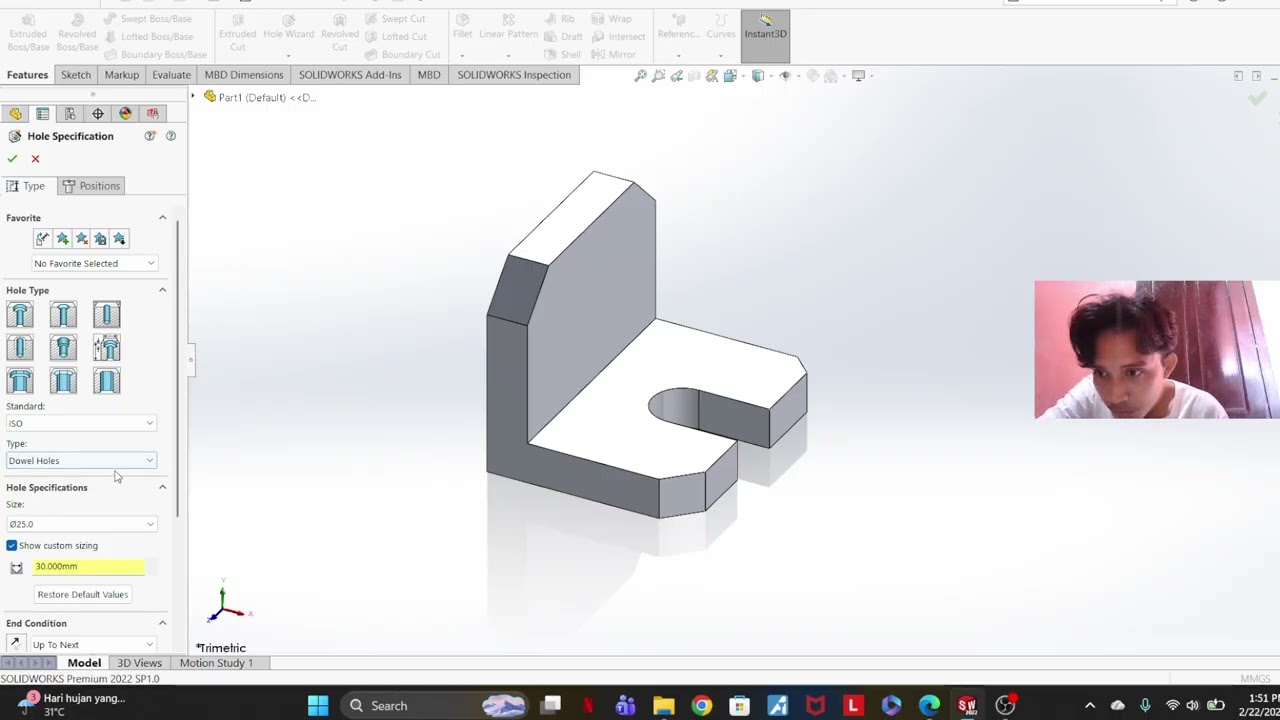Open the PropertyManager tab icon
Image resolution: width=1280 pixels, height=720 pixels.
point(42,114)
